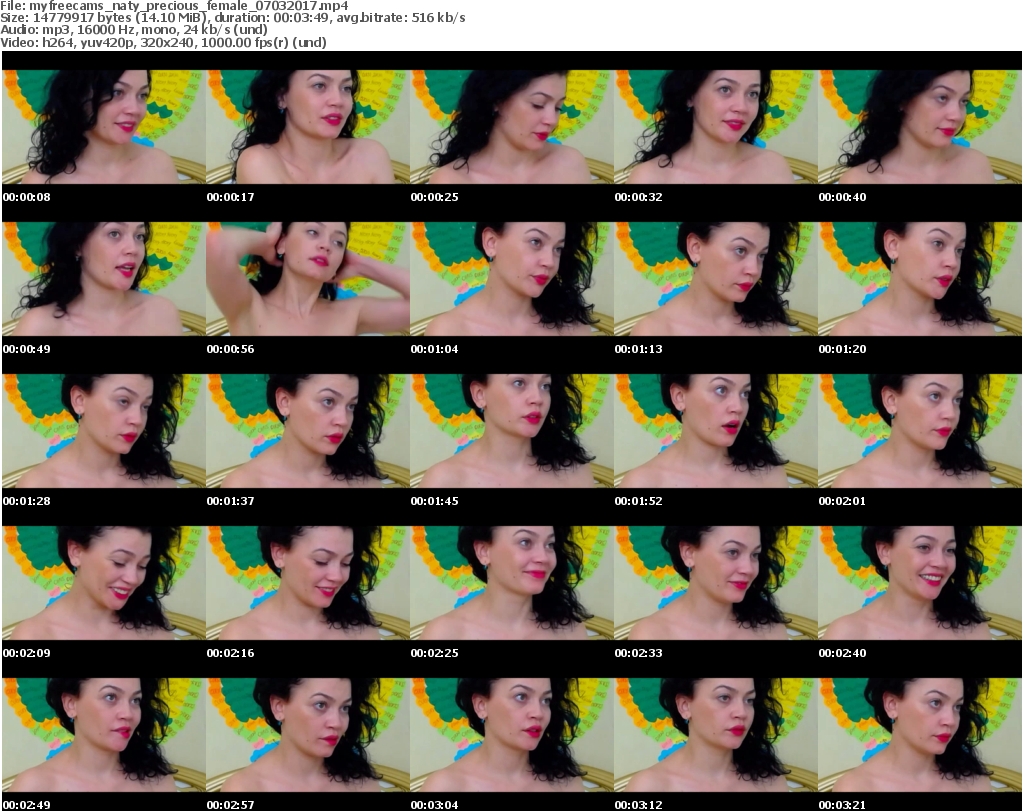Click the thumbnail timestamped 00:00:17
Image resolution: width=1024 pixels, height=811 pixels.
308,127
